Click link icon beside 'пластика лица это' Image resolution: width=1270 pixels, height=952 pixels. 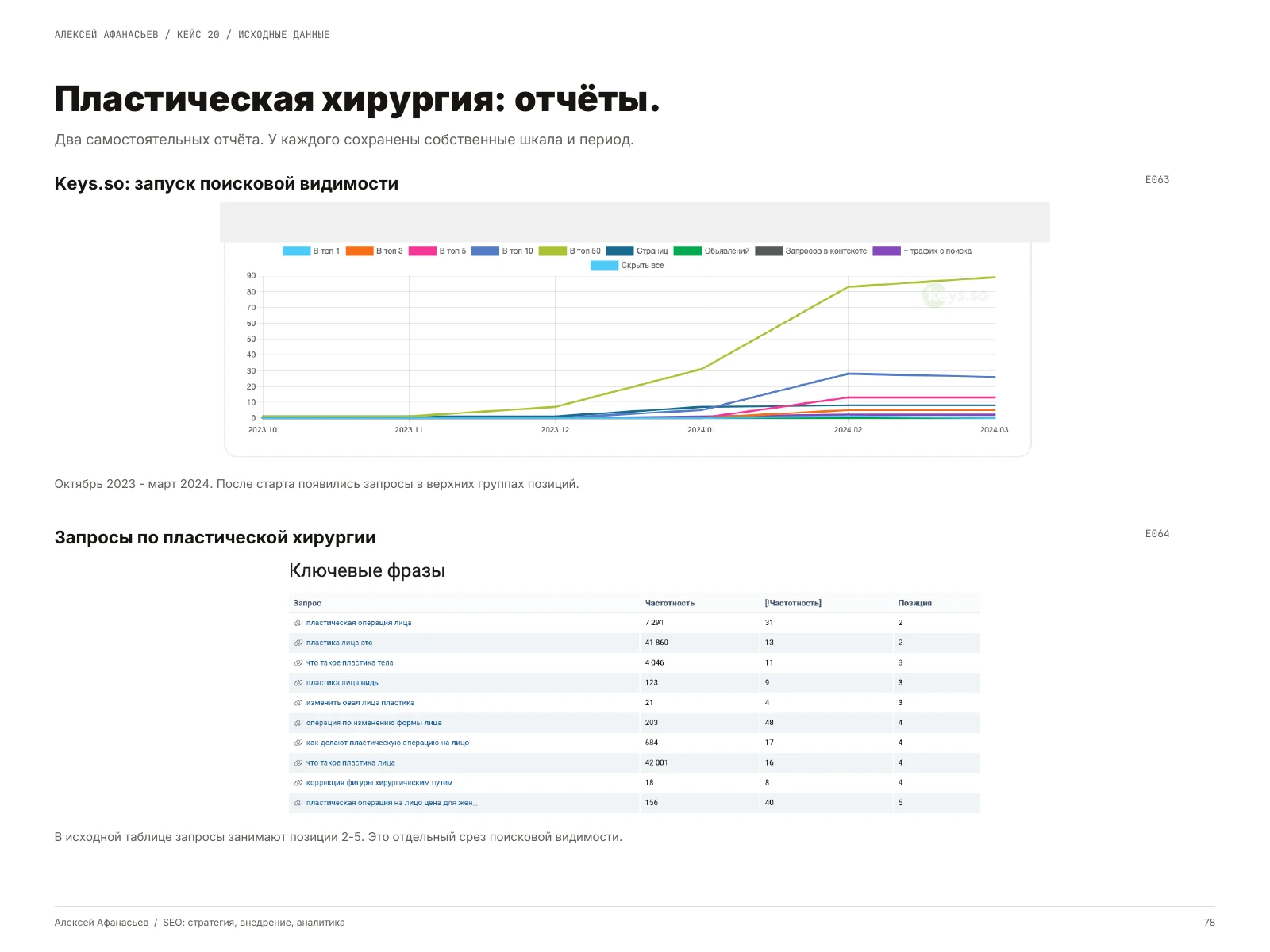point(298,643)
